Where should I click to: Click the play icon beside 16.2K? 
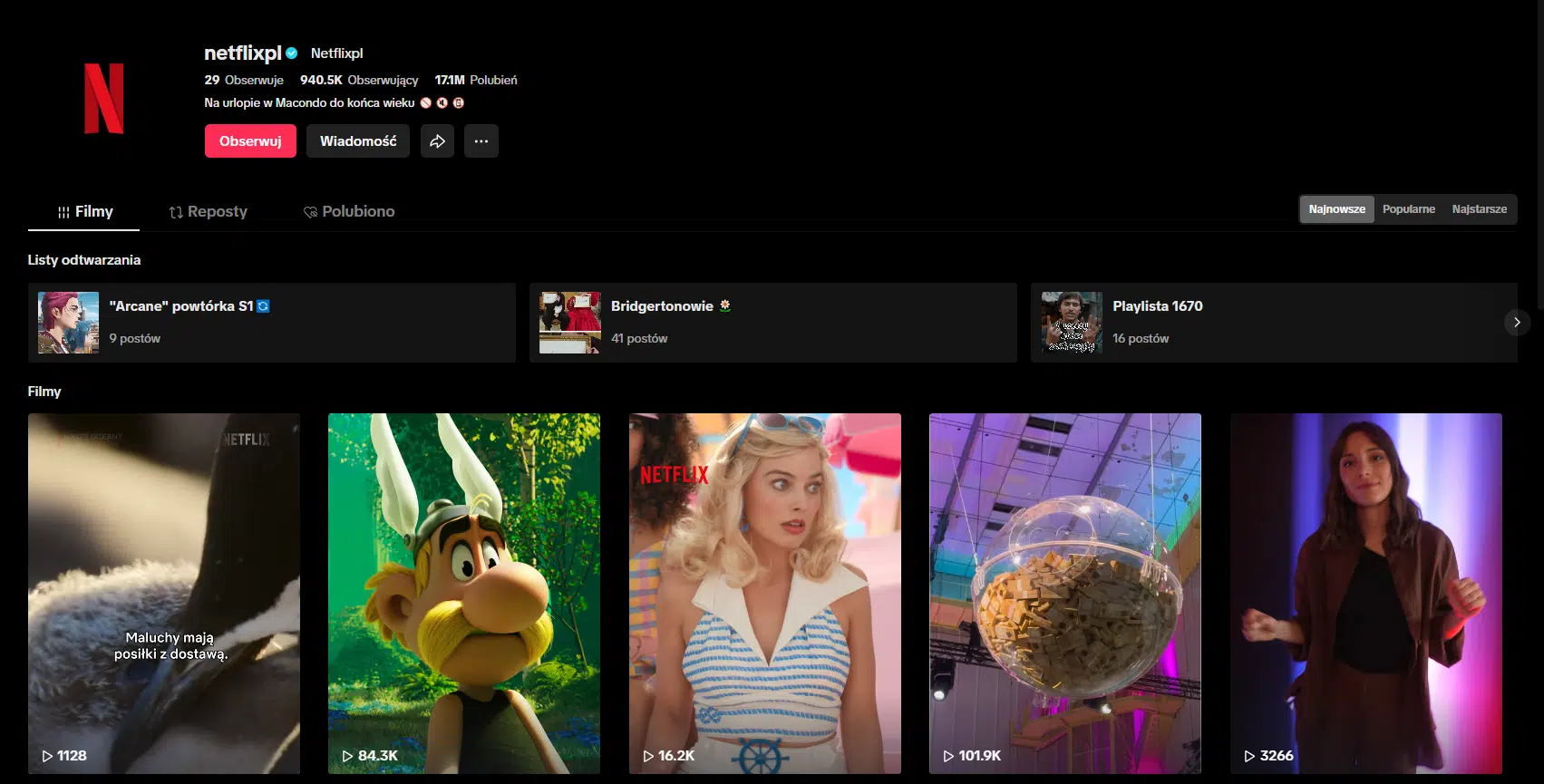coord(648,756)
